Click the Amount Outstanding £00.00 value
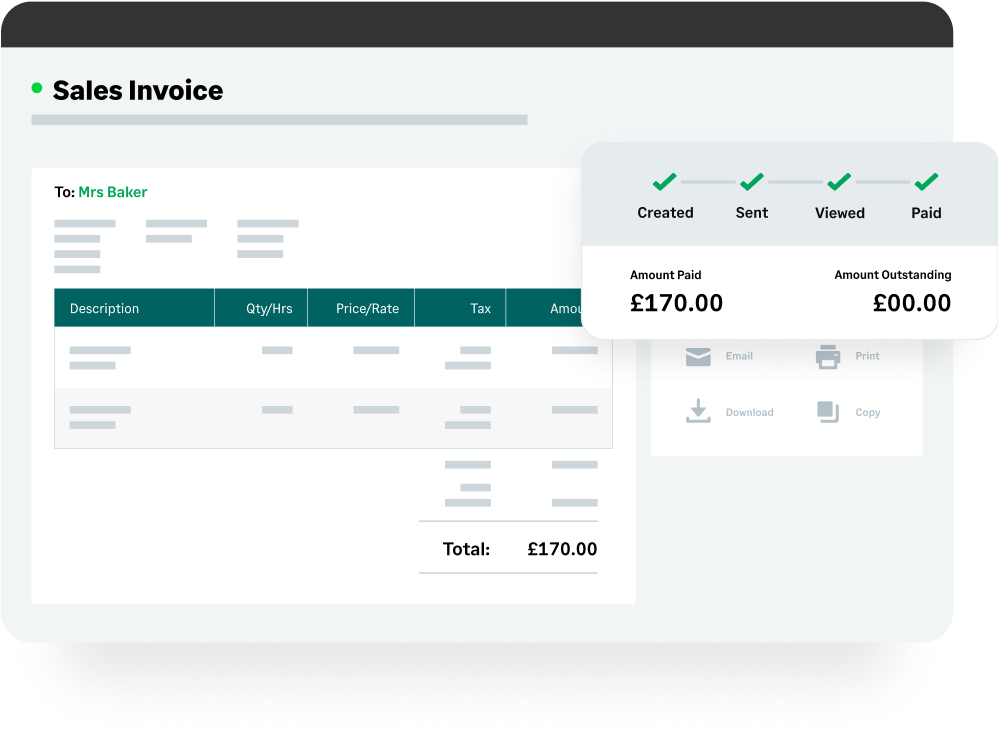This screenshot has width=998, height=731. coord(912,303)
